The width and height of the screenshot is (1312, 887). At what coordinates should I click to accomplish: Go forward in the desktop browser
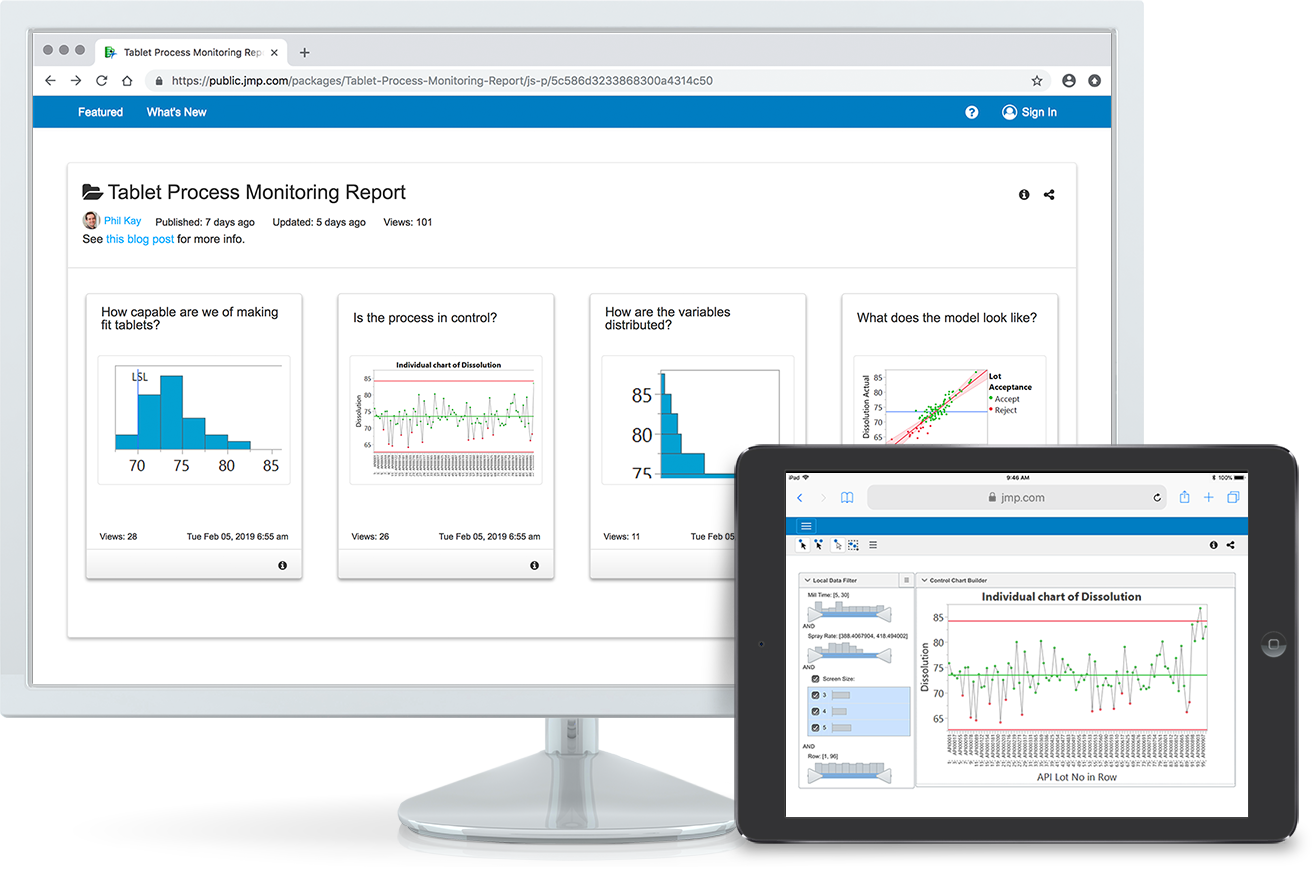coord(76,81)
